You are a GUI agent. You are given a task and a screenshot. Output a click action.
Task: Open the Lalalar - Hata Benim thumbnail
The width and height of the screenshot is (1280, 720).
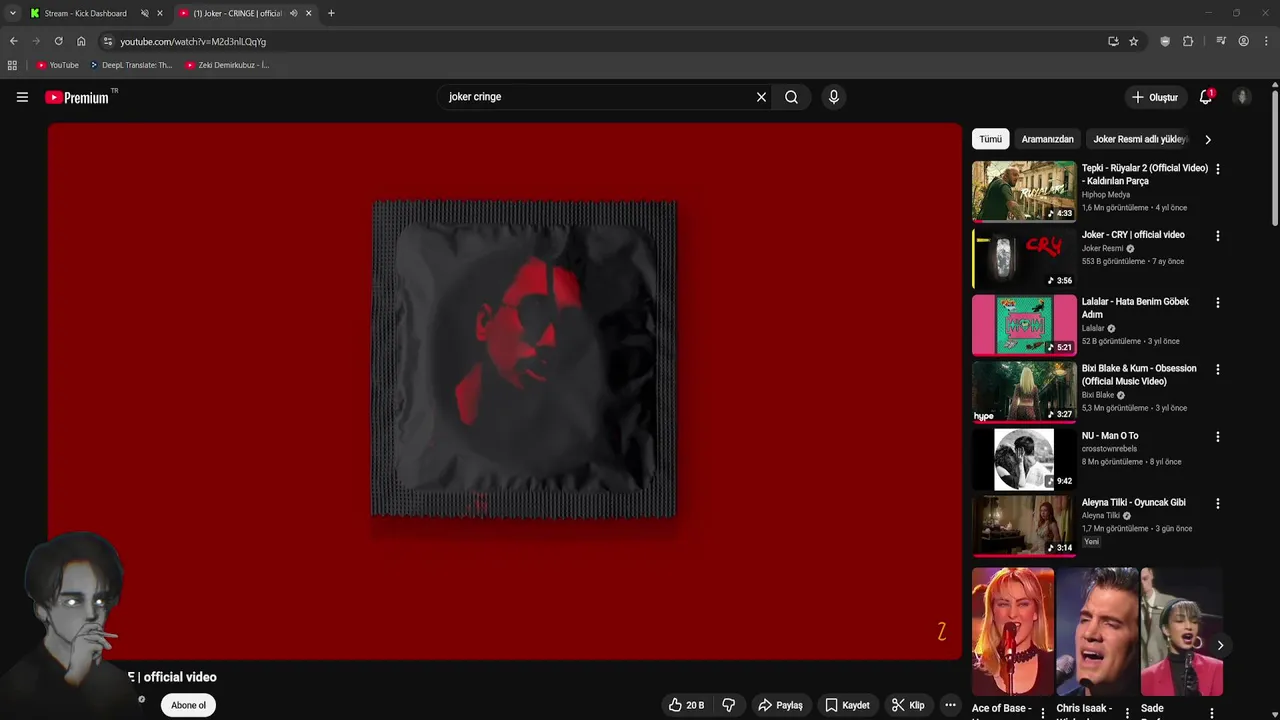[x=1024, y=325]
